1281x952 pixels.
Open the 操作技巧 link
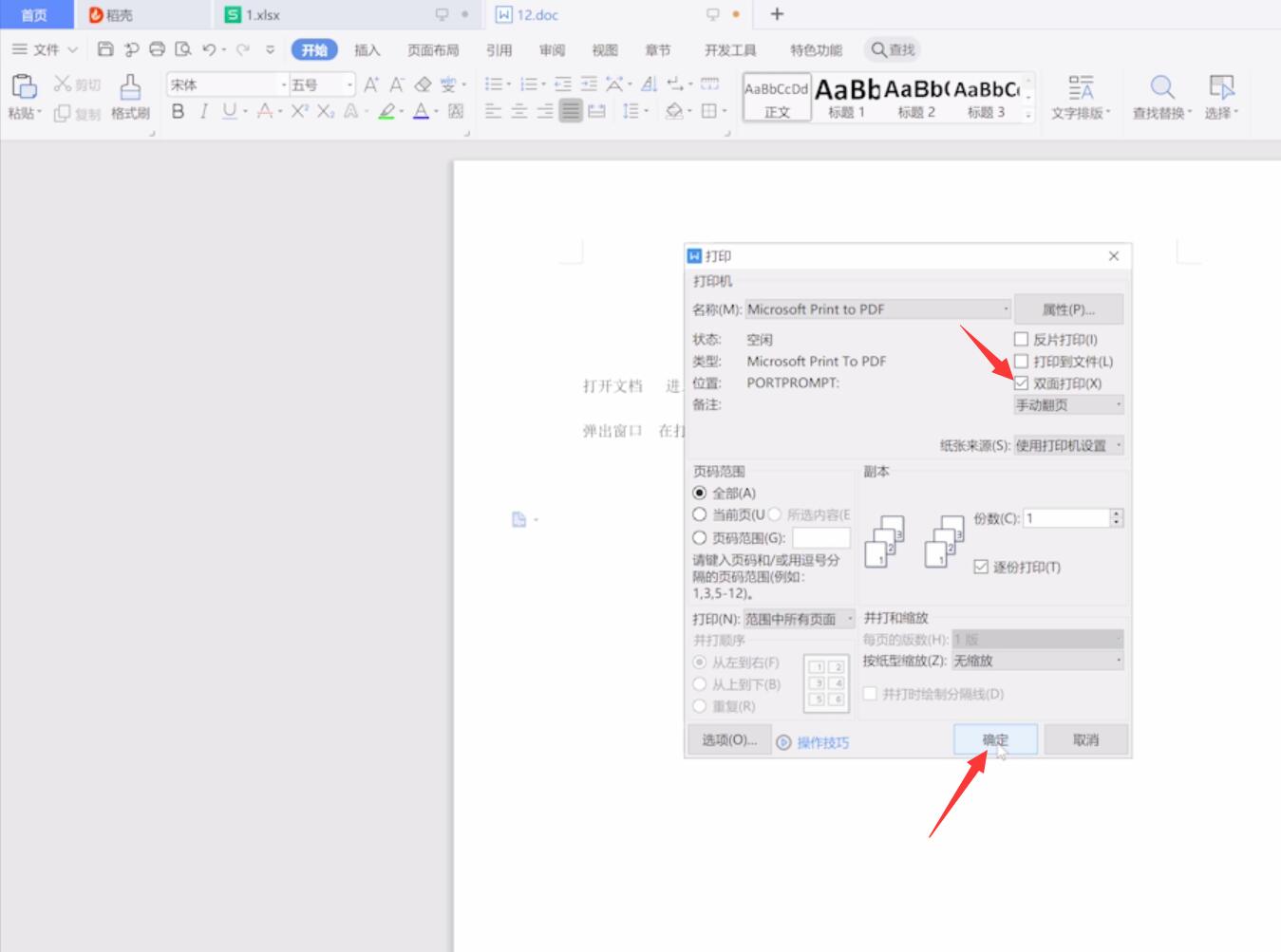pyautogui.click(x=822, y=742)
